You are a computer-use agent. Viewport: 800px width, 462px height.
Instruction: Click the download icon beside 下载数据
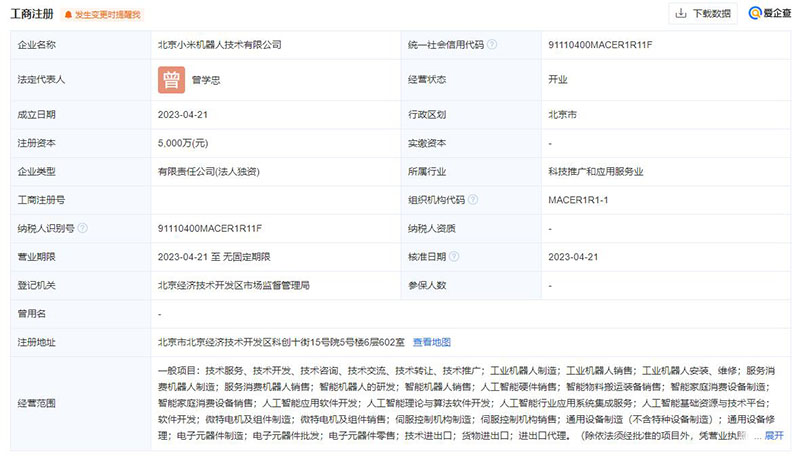click(681, 14)
